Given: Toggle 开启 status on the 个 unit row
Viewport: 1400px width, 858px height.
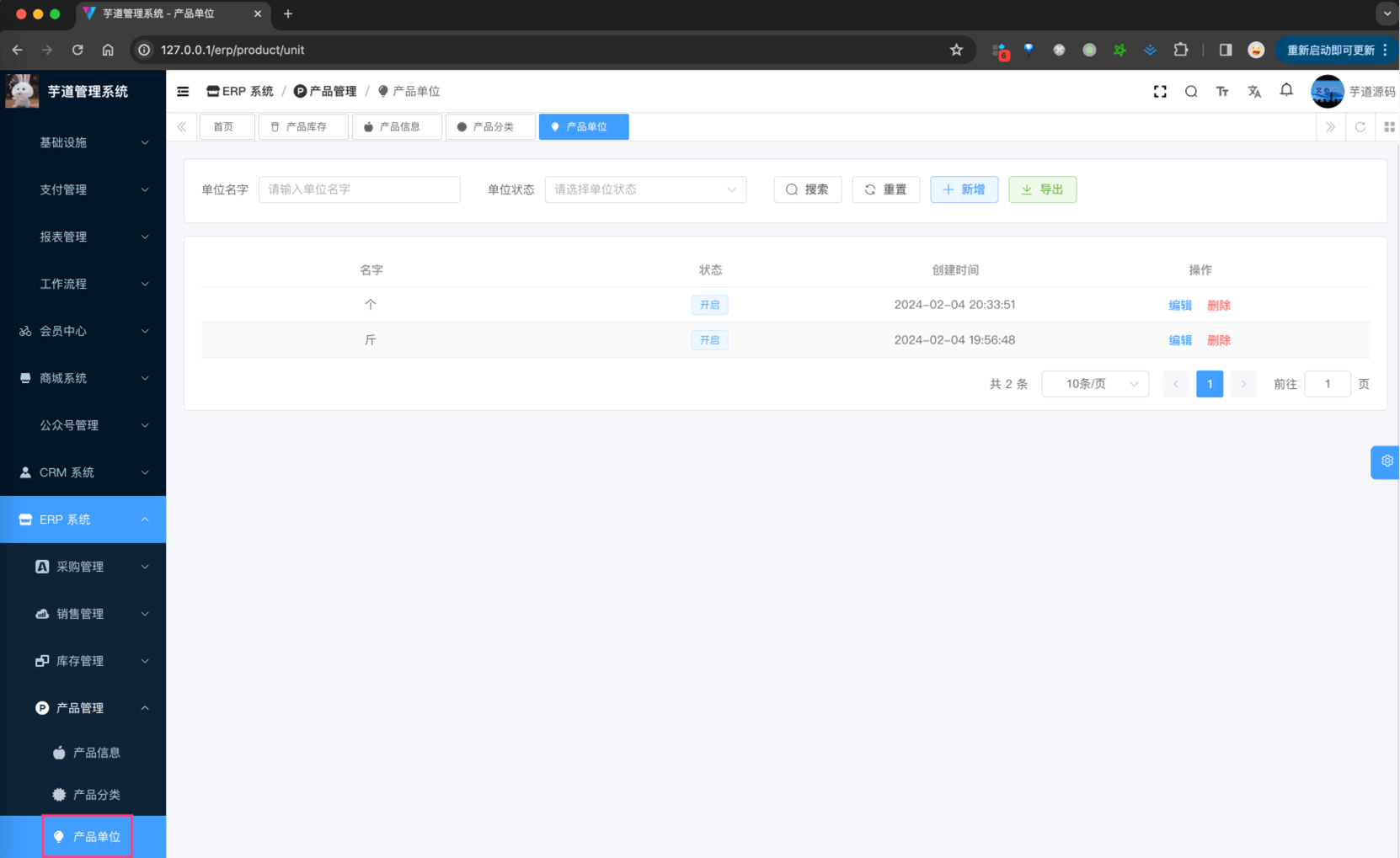Looking at the screenshot, I should pos(710,304).
